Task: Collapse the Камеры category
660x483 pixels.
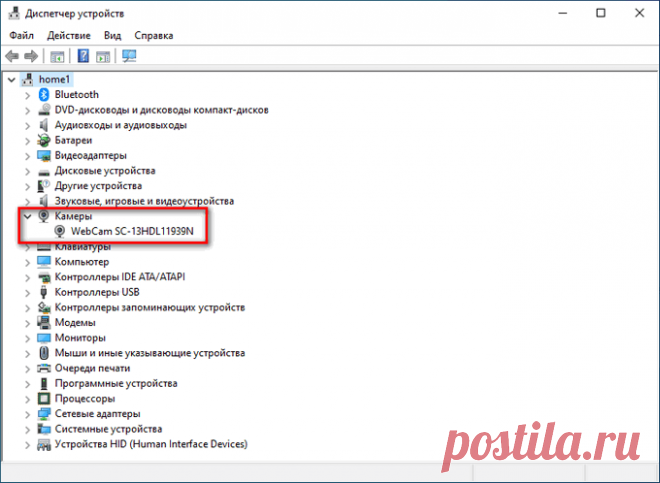Action: [28, 216]
